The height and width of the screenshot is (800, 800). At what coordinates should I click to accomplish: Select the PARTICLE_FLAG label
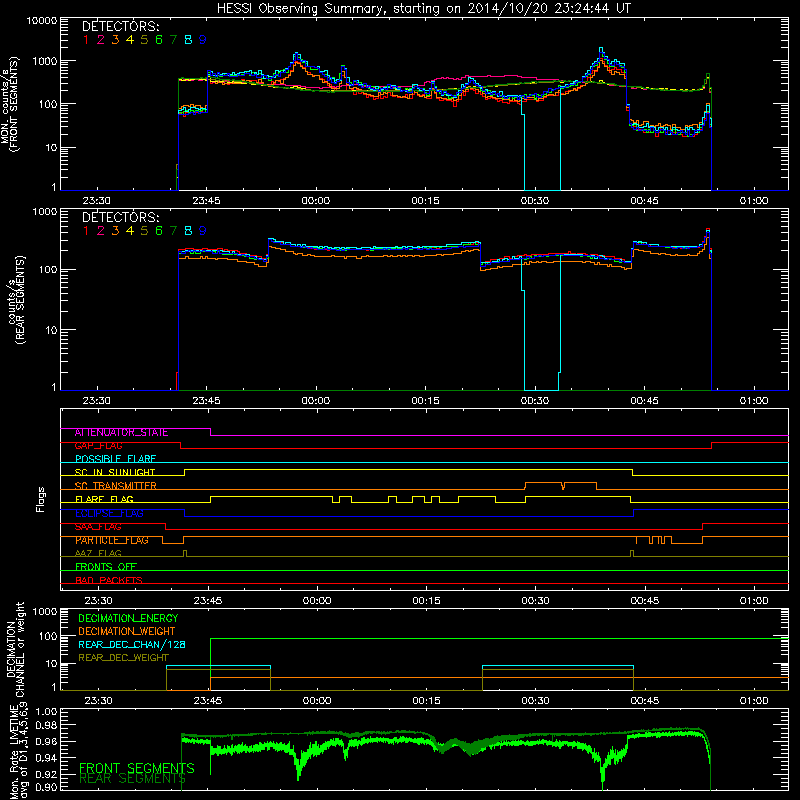pos(112,540)
